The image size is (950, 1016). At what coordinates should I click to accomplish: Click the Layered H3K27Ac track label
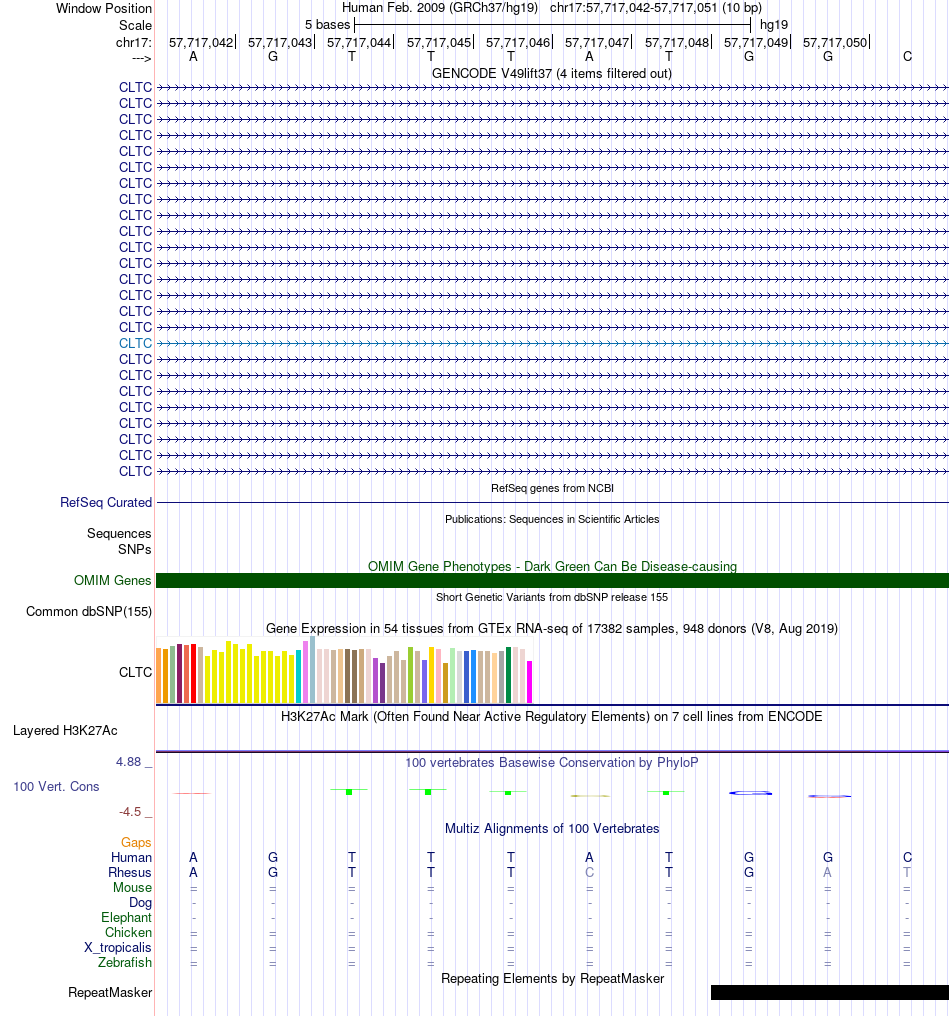coord(65,731)
